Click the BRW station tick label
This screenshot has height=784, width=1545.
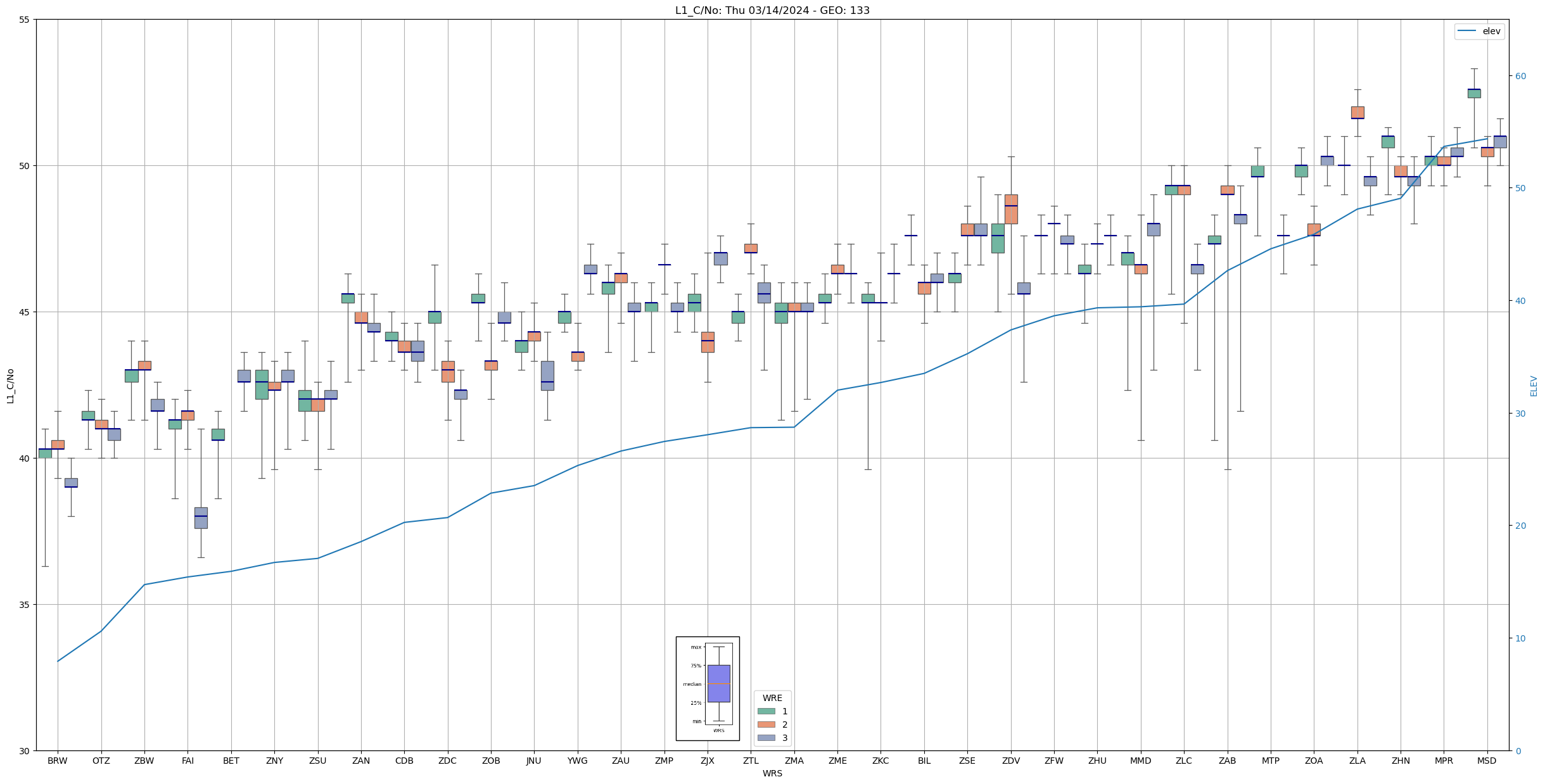(x=57, y=761)
